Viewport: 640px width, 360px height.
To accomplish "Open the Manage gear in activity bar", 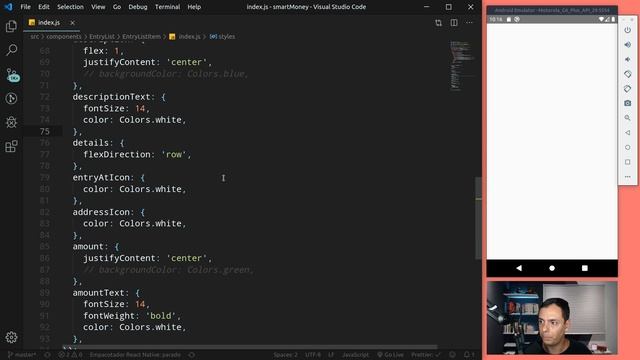I will pyautogui.click(x=11, y=337).
